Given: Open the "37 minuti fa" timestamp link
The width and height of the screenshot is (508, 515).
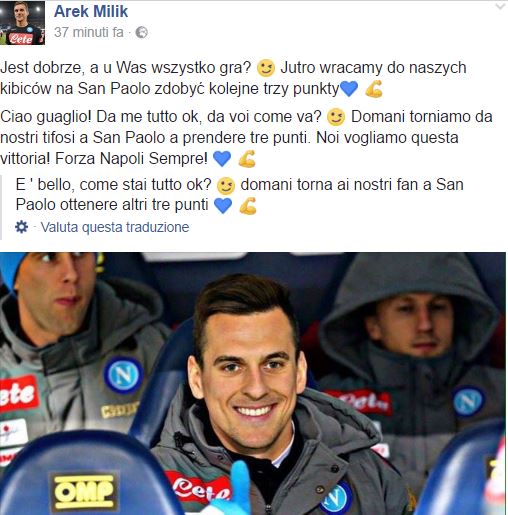Looking at the screenshot, I should pyautogui.click(x=89, y=33).
